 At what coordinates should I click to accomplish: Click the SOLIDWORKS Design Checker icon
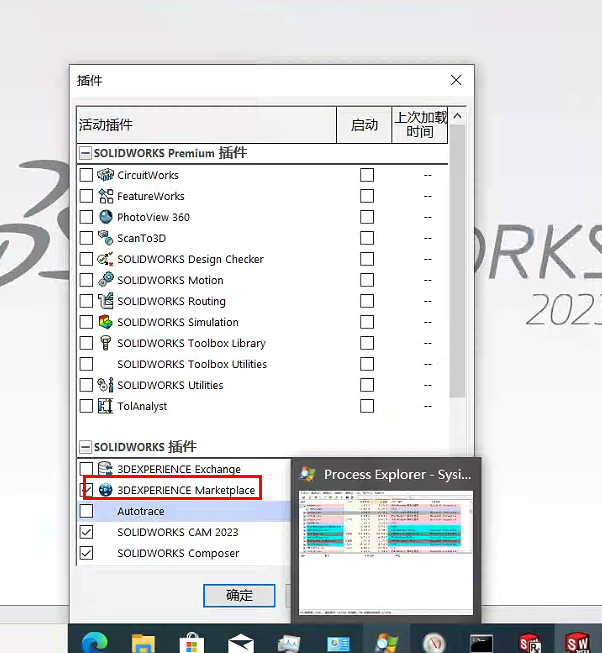coord(105,259)
